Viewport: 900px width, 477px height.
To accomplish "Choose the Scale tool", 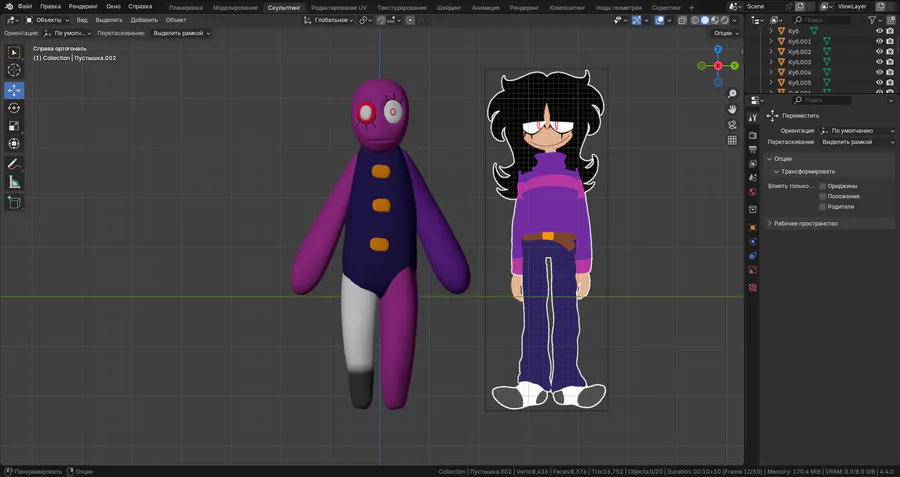I will [14, 126].
